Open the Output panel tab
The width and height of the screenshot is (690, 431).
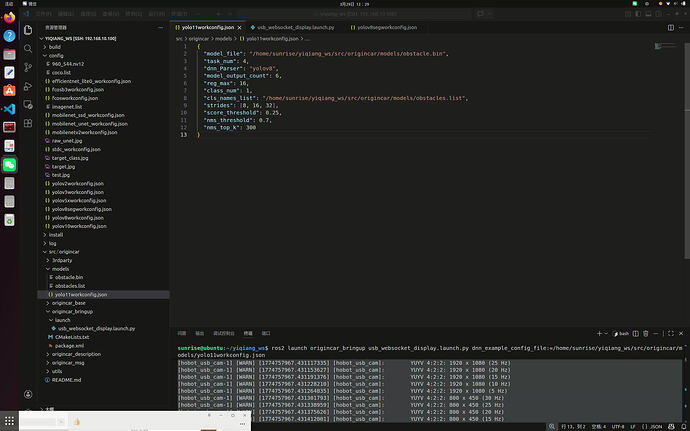(x=200, y=334)
